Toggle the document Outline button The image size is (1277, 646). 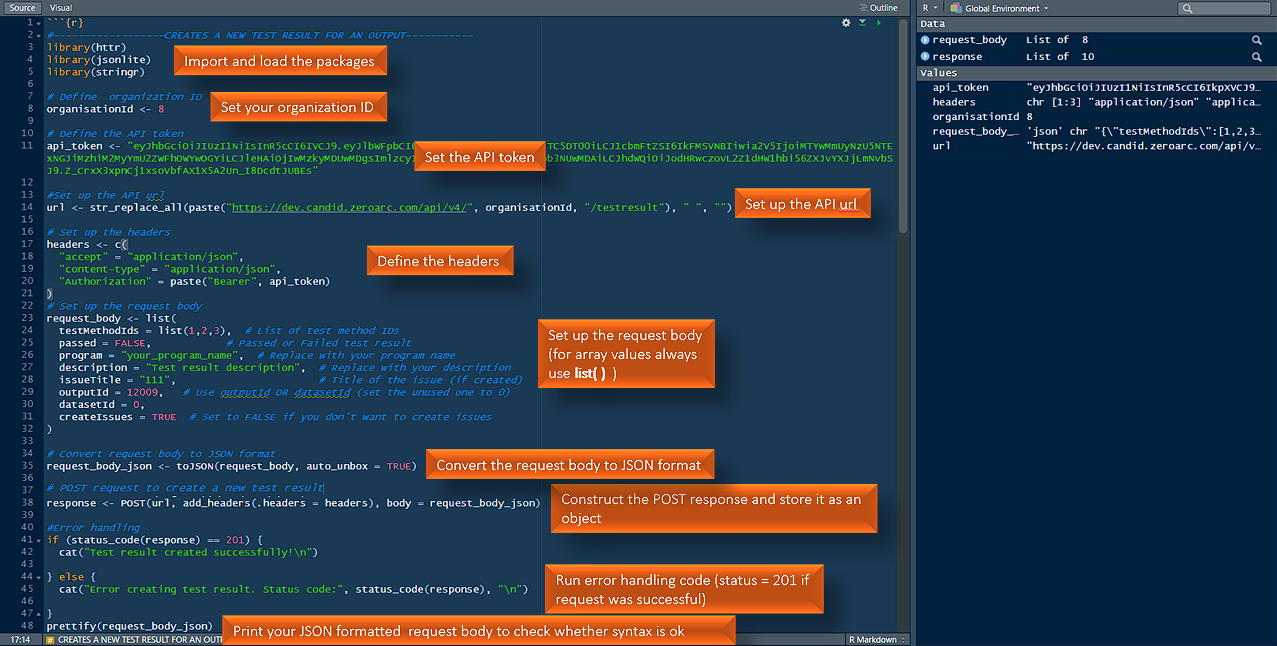(878, 7)
